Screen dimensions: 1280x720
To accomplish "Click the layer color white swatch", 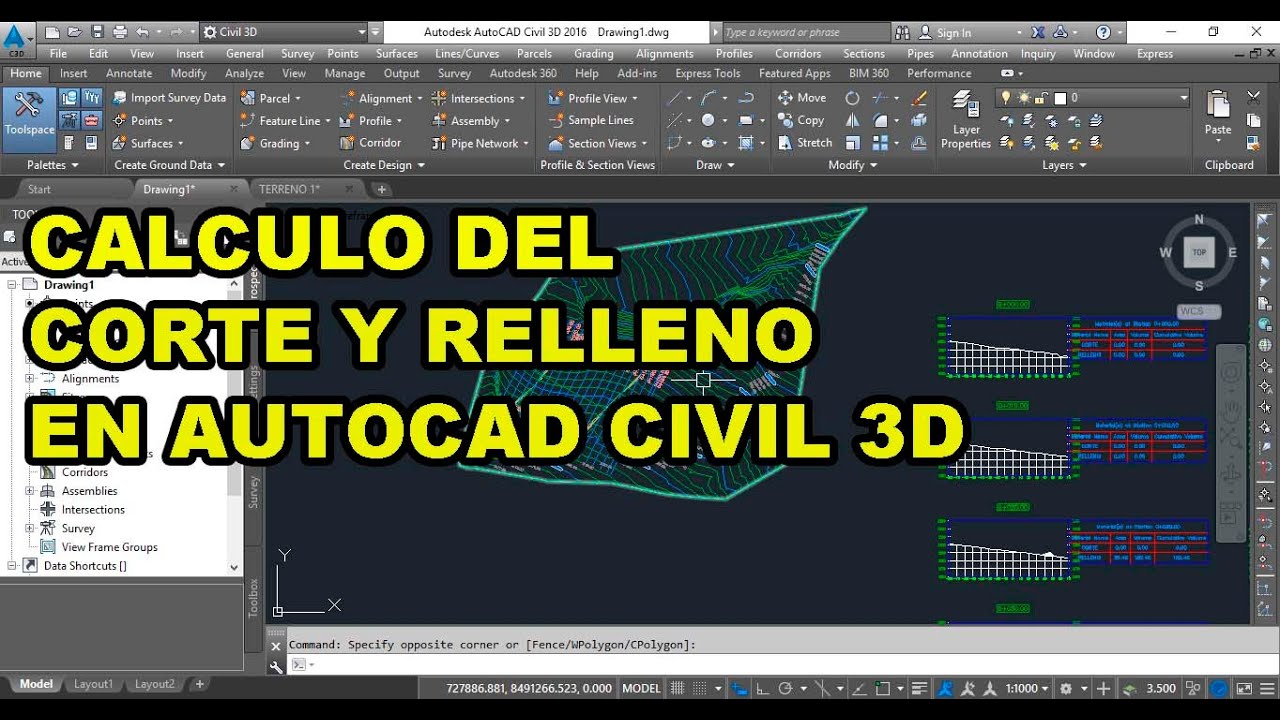I will coord(1060,98).
